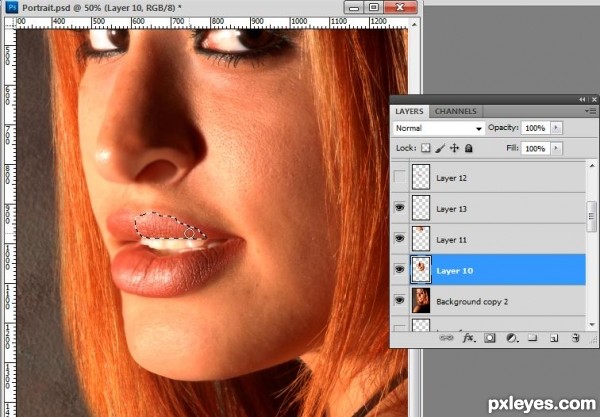Click the Fill 100% value field
This screenshot has height=417, width=600.
click(535, 148)
